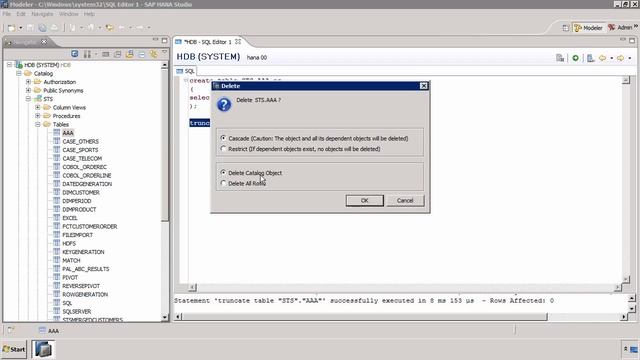Click the yellow gear icon in Navigator toolbar
Viewport: 640px width, 360px height.
(x=153, y=54)
